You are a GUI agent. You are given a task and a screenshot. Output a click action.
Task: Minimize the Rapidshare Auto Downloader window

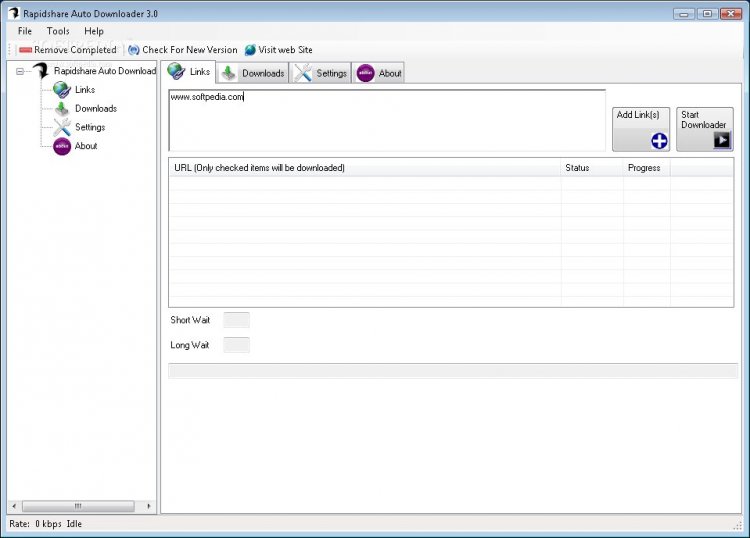(684, 14)
